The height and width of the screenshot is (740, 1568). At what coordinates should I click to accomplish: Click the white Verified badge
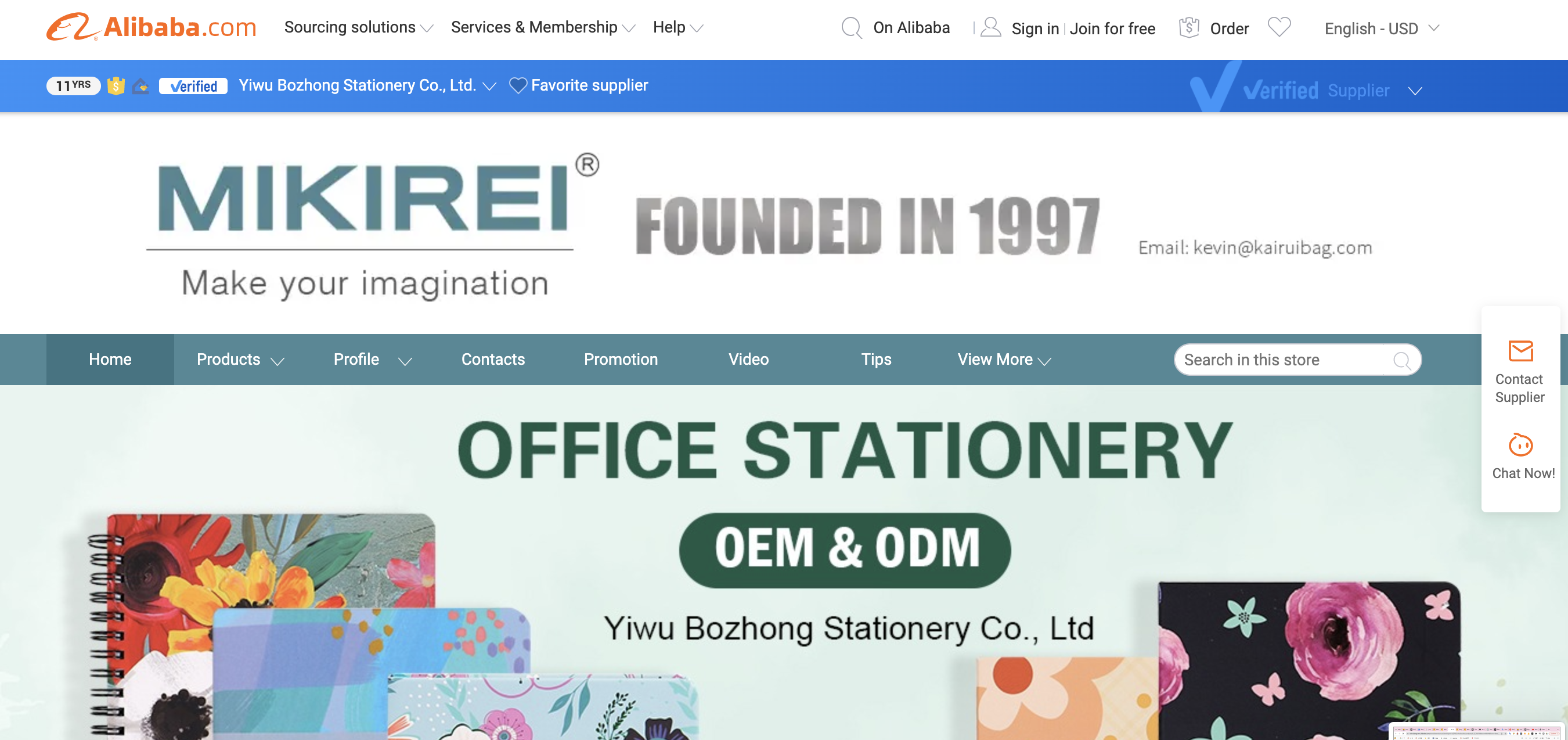point(193,86)
